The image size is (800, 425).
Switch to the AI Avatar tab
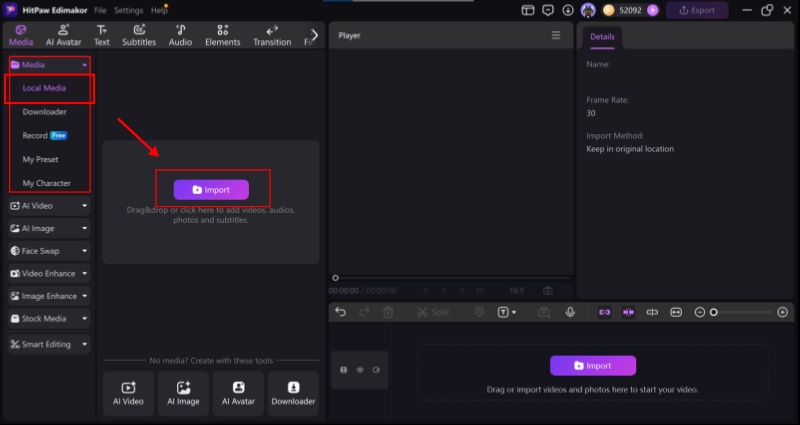pos(63,35)
